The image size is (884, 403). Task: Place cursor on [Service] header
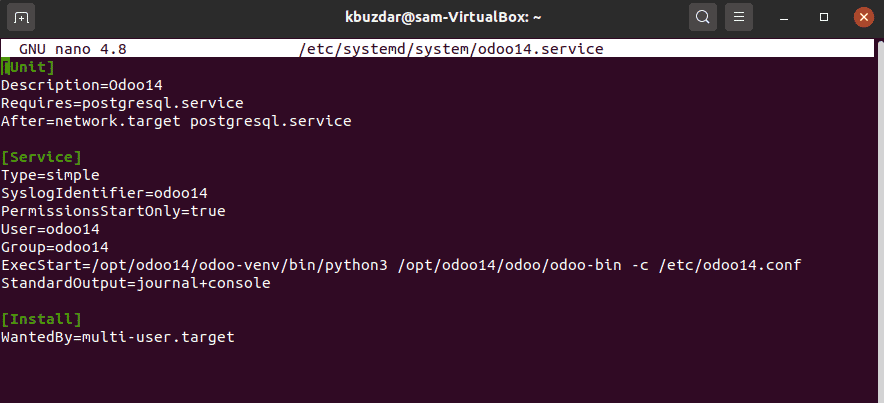42,157
